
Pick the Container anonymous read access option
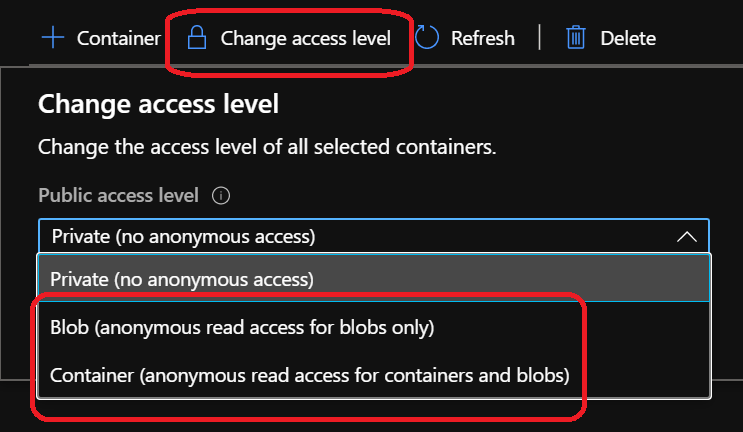(309, 376)
